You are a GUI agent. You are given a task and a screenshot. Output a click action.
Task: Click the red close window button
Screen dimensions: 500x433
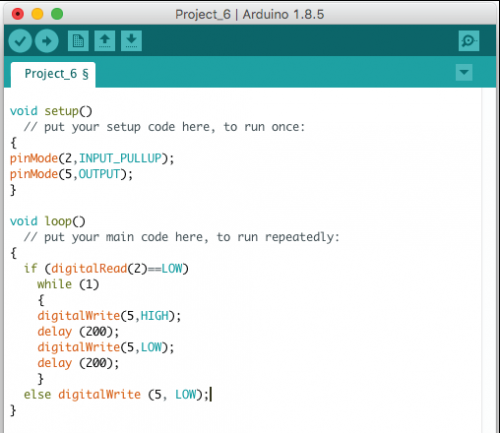18,14
